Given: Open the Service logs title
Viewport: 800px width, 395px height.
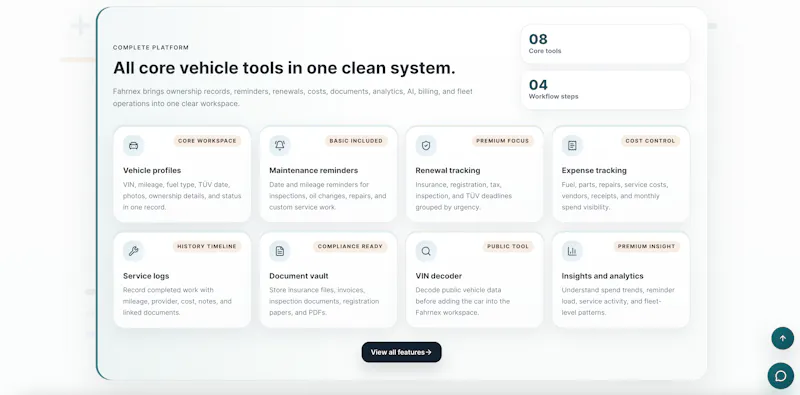Looking at the screenshot, I should [146, 276].
